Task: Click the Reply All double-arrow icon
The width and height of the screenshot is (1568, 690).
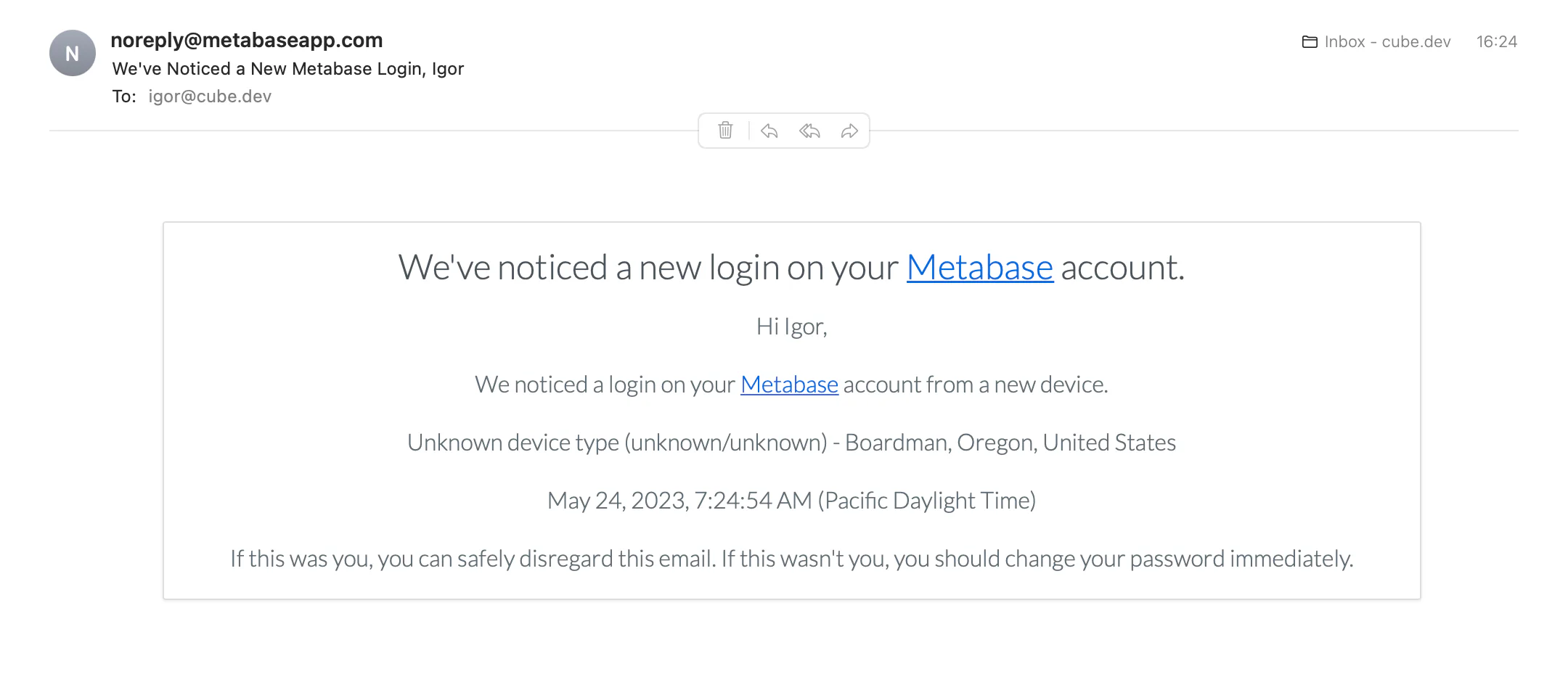Action: pyautogui.click(x=809, y=131)
